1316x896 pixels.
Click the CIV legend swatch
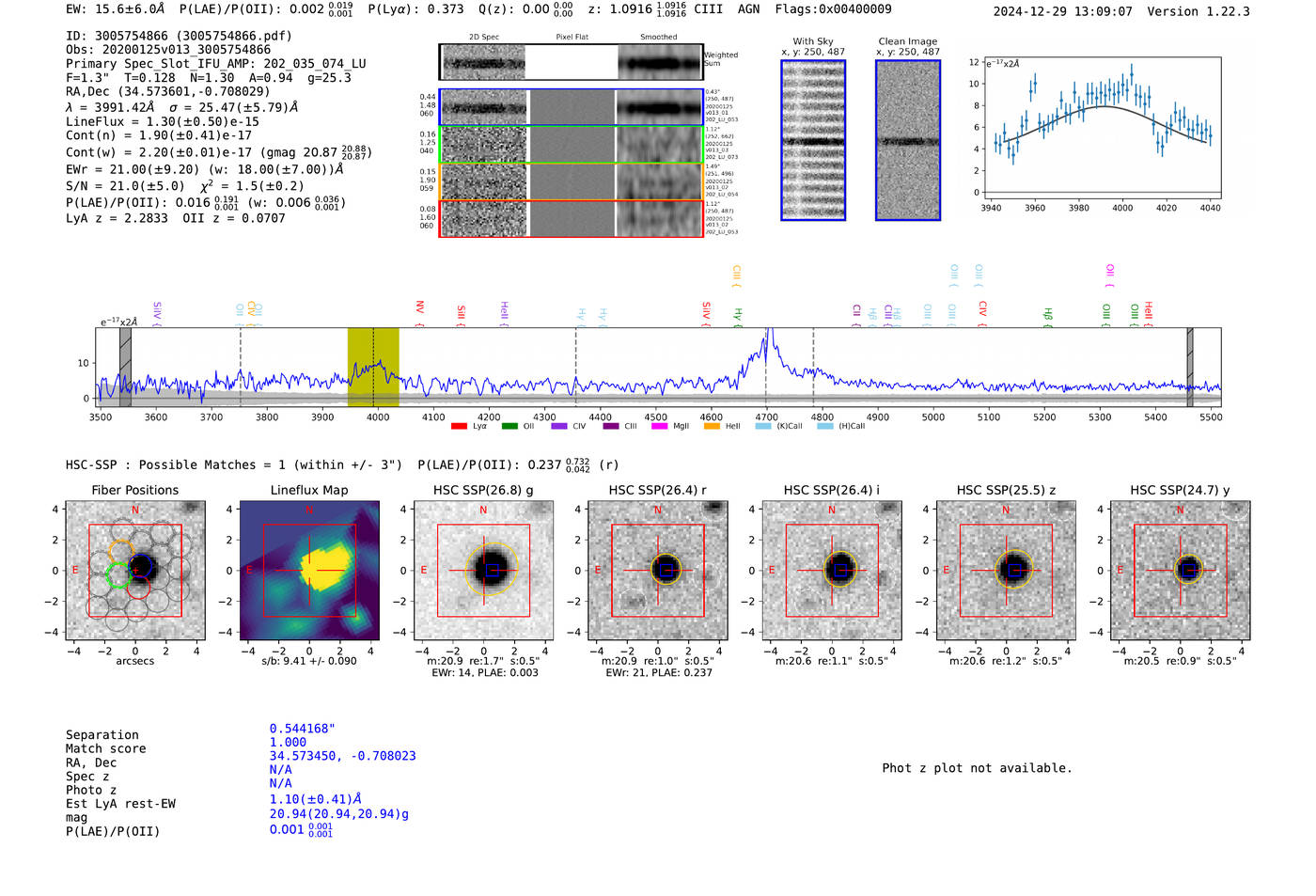point(559,426)
